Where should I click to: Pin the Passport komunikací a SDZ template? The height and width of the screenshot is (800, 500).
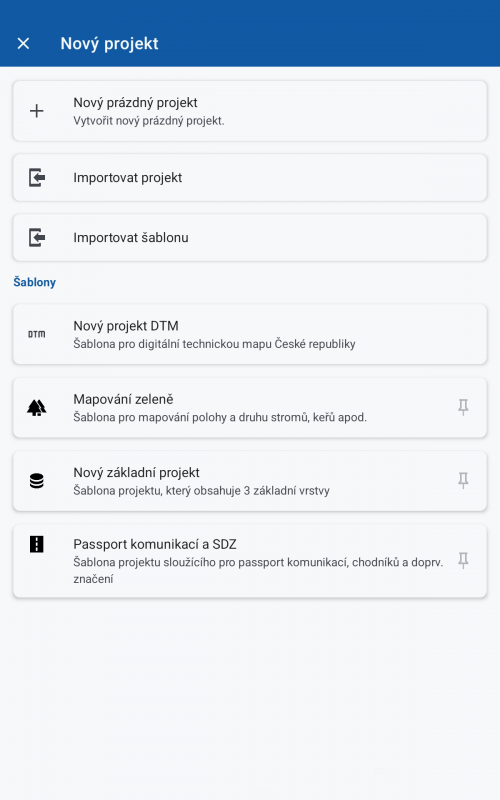[463, 560]
